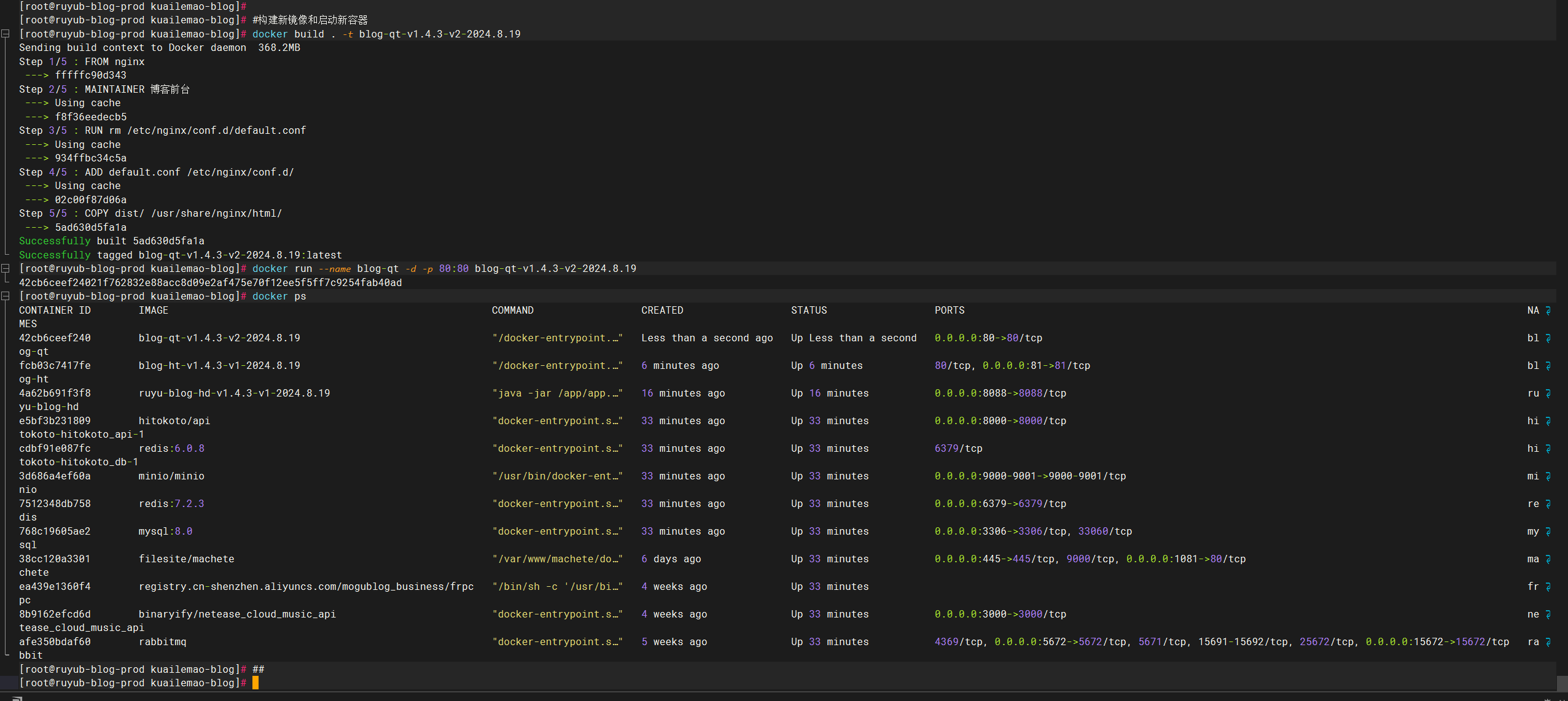Collapse the docker ps command output block
The height and width of the screenshot is (701, 1568).
point(6,296)
